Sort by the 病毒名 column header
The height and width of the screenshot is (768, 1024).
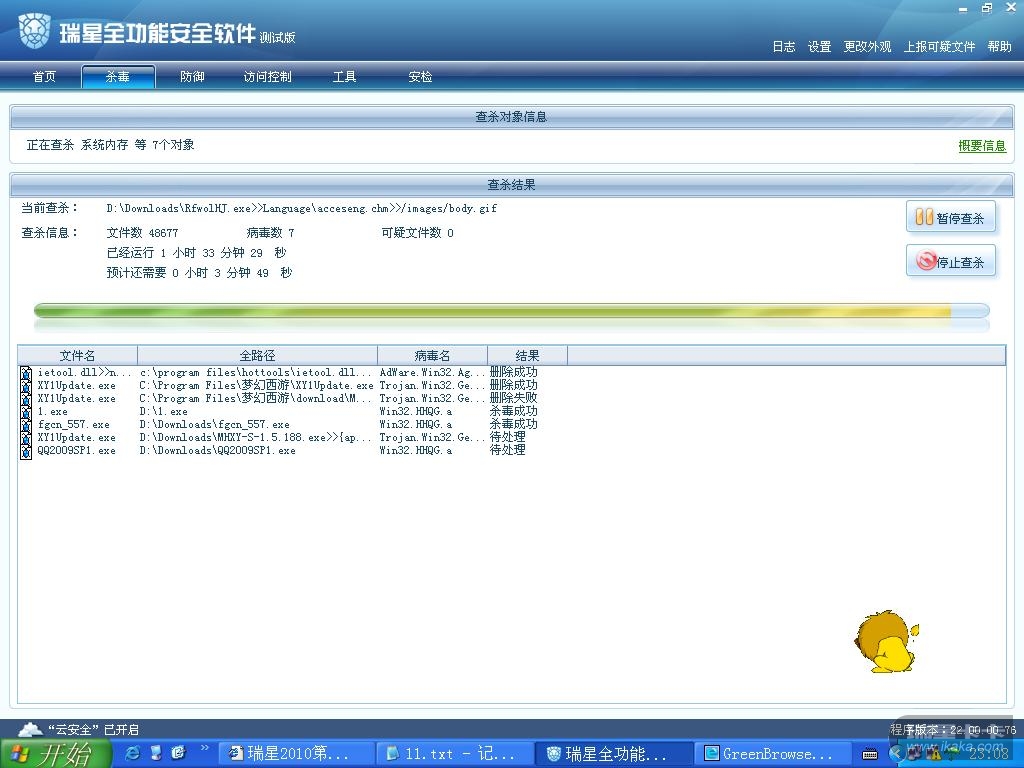tap(432, 355)
